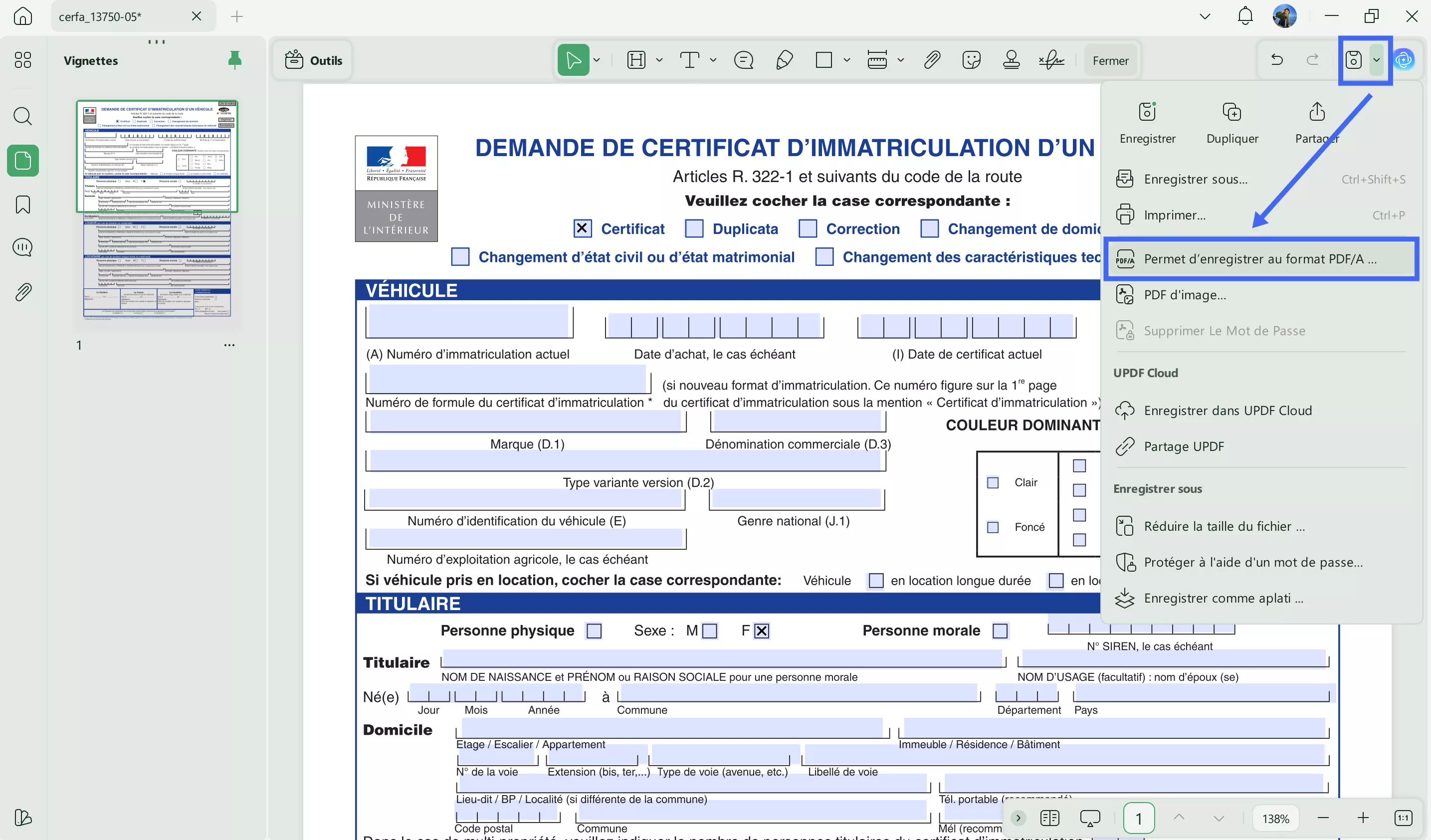The width and height of the screenshot is (1431, 840).
Task: Expand the text tool options chevron
Action: click(x=713, y=60)
